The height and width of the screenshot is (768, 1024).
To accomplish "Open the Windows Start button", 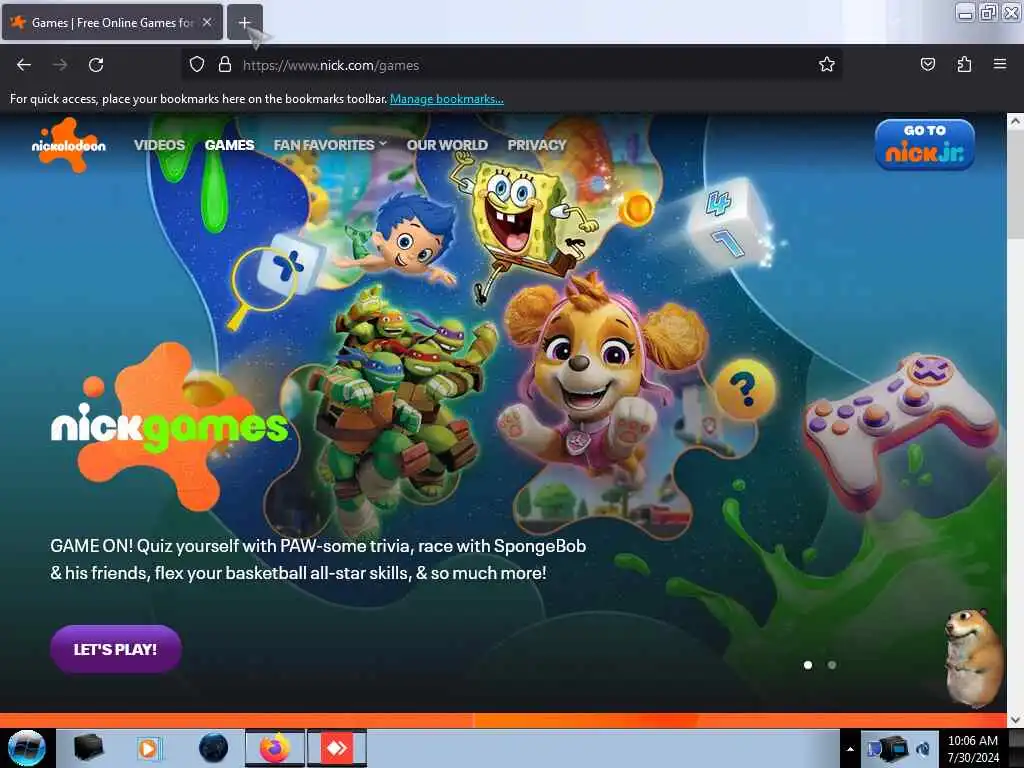I will pyautogui.click(x=26, y=748).
